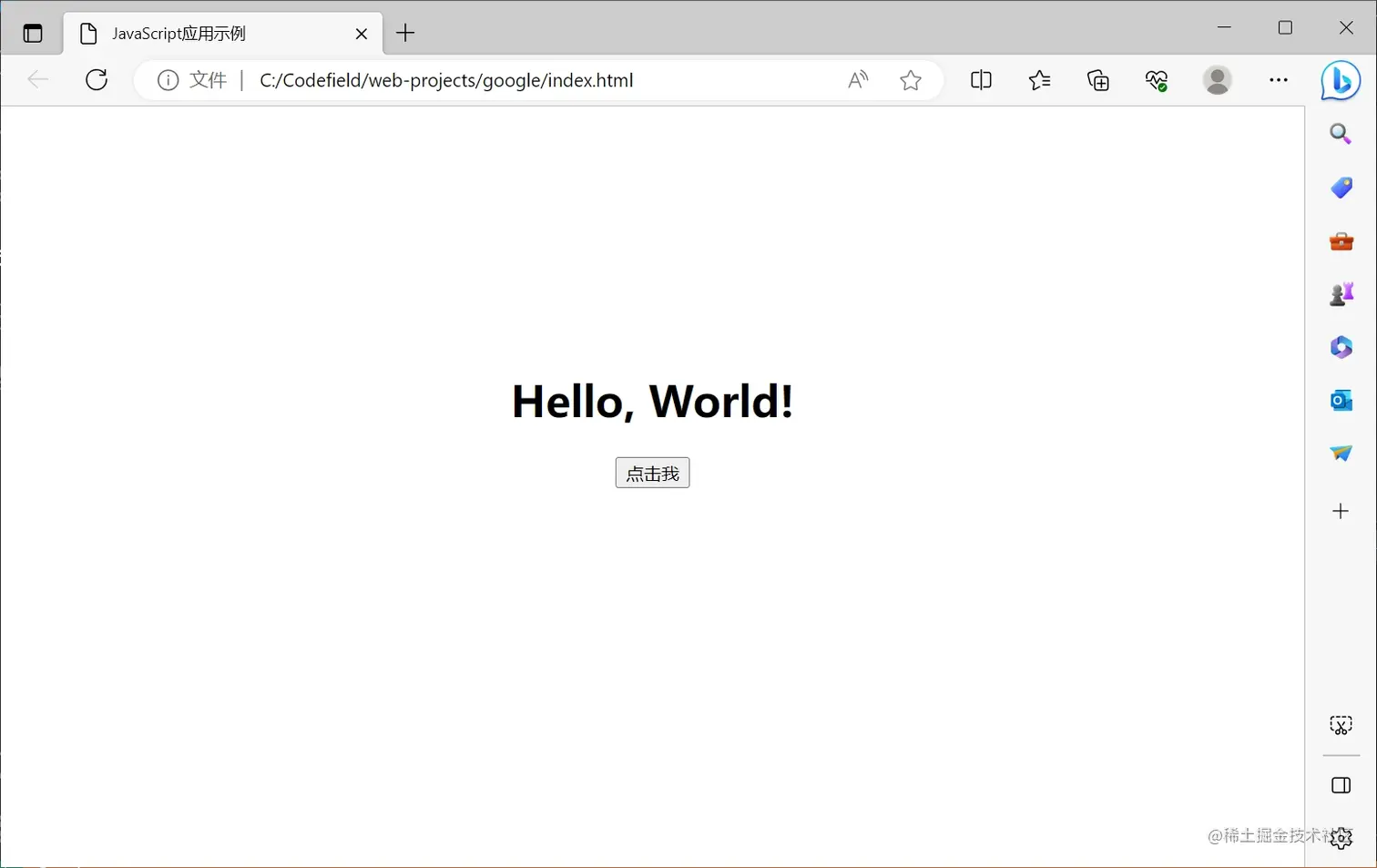
Task: Select the JavaScript应用示例 tab
Action: point(223,34)
